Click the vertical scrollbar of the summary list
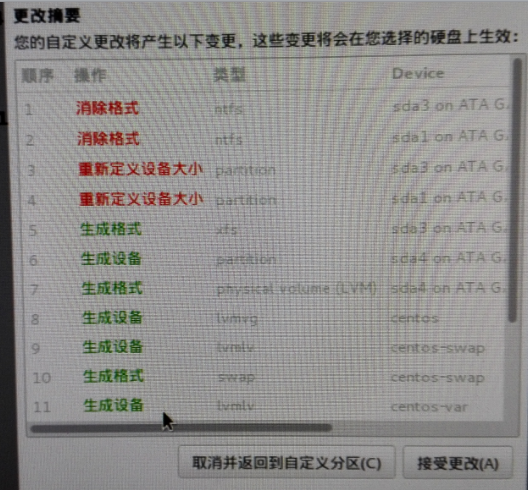 click(514, 190)
